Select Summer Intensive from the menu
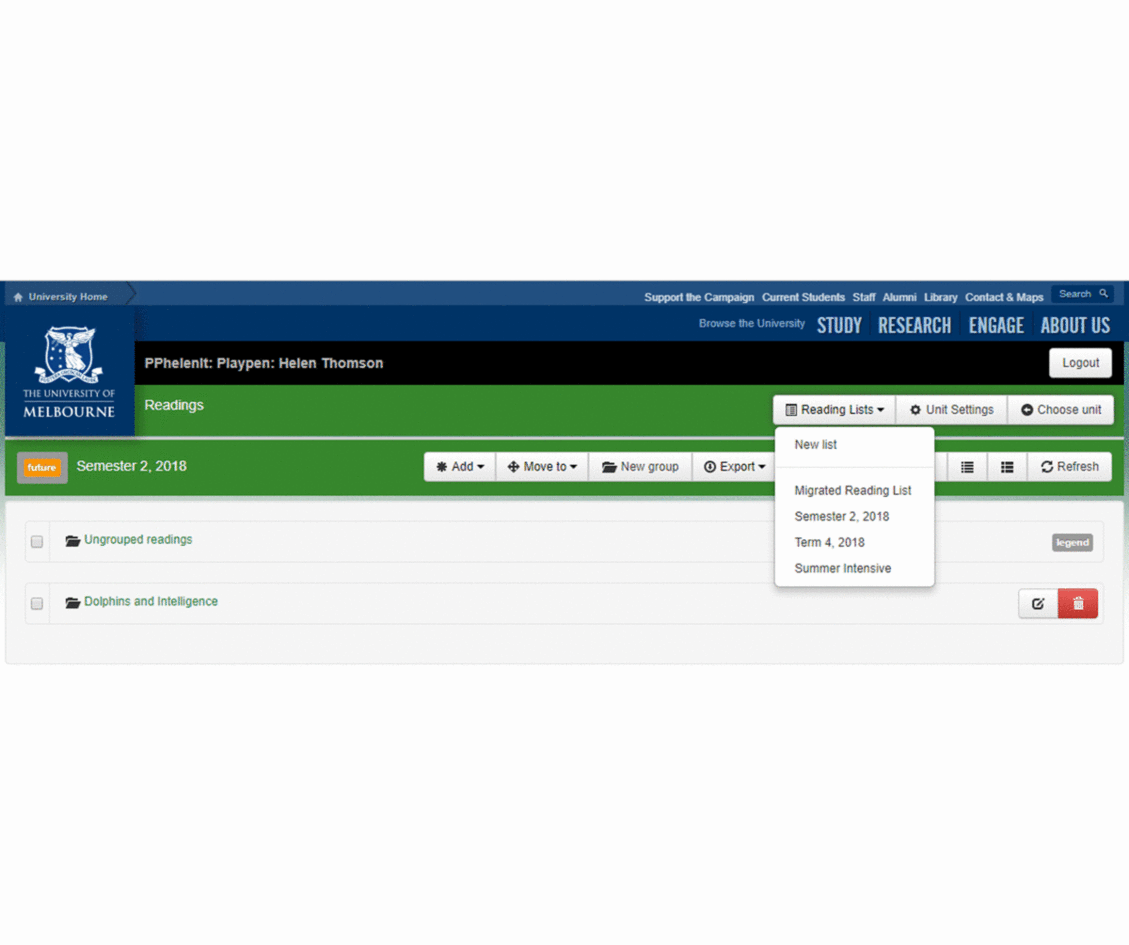 pos(842,568)
